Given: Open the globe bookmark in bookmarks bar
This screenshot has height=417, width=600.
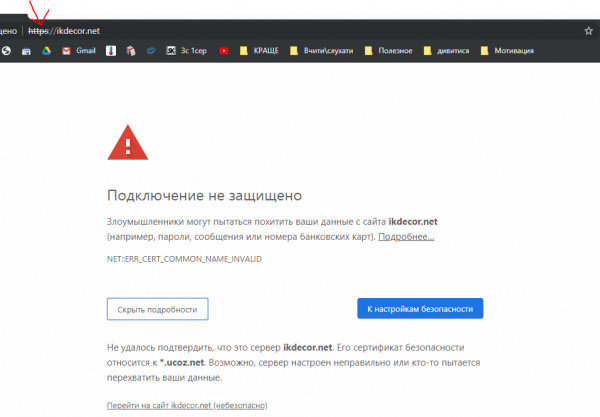Looking at the screenshot, I should click(6, 51).
